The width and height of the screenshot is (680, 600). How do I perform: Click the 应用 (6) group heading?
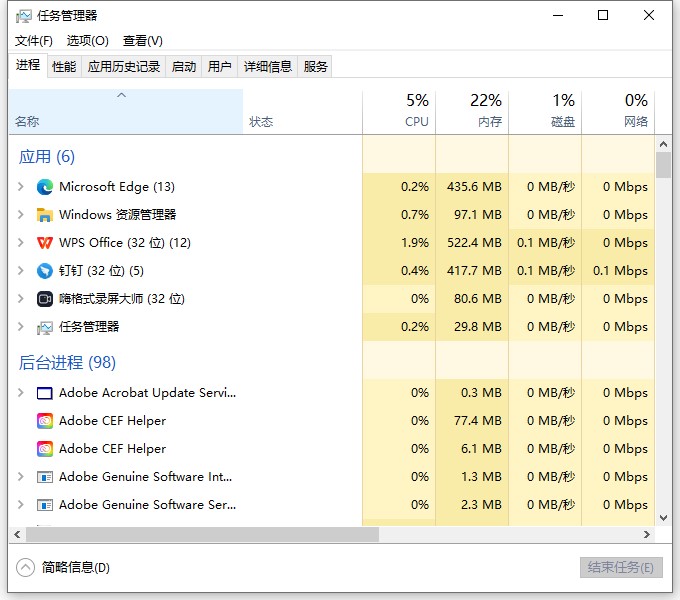pyautogui.click(x=47, y=157)
